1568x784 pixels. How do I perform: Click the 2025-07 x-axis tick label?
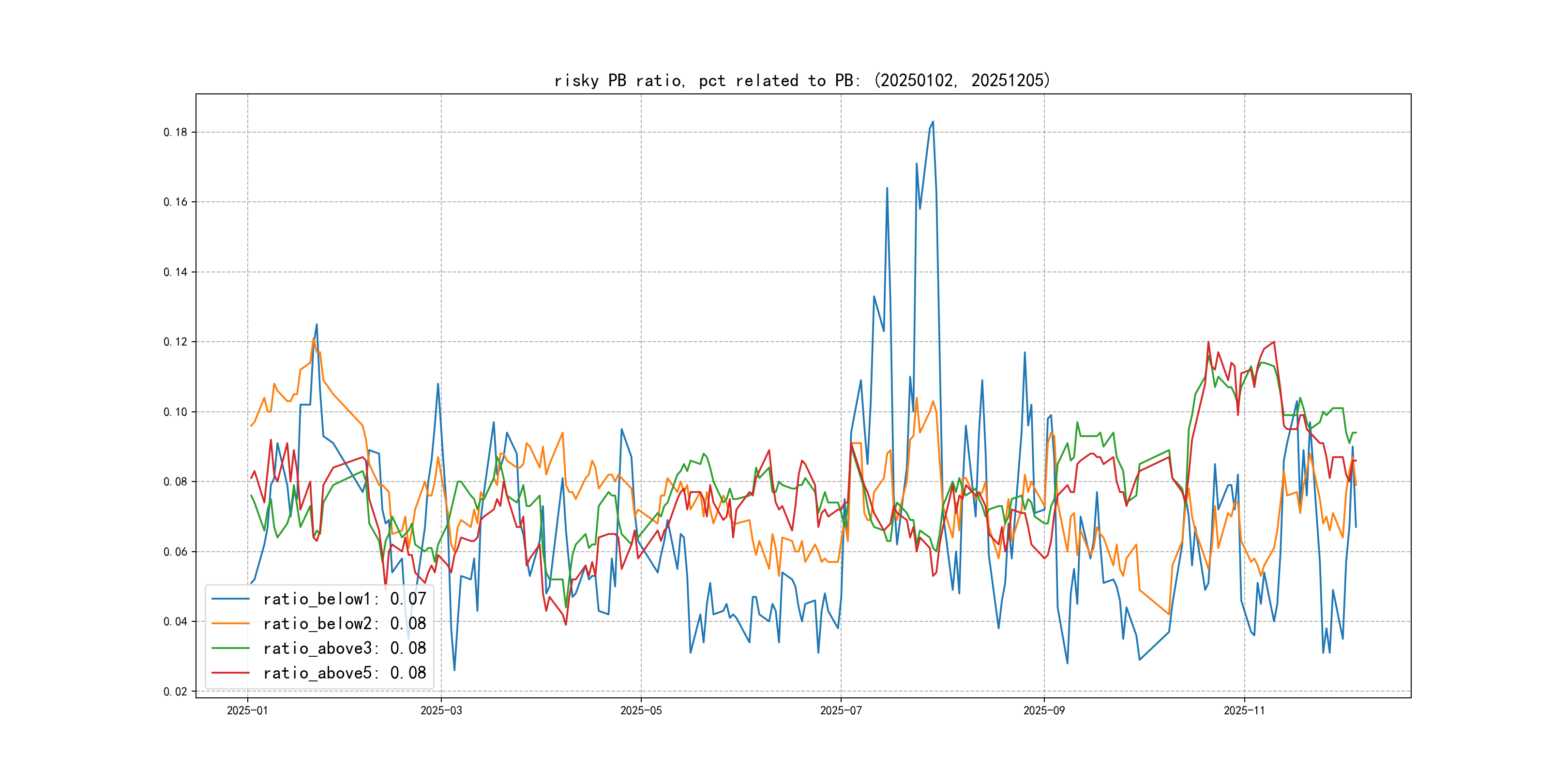(x=841, y=710)
